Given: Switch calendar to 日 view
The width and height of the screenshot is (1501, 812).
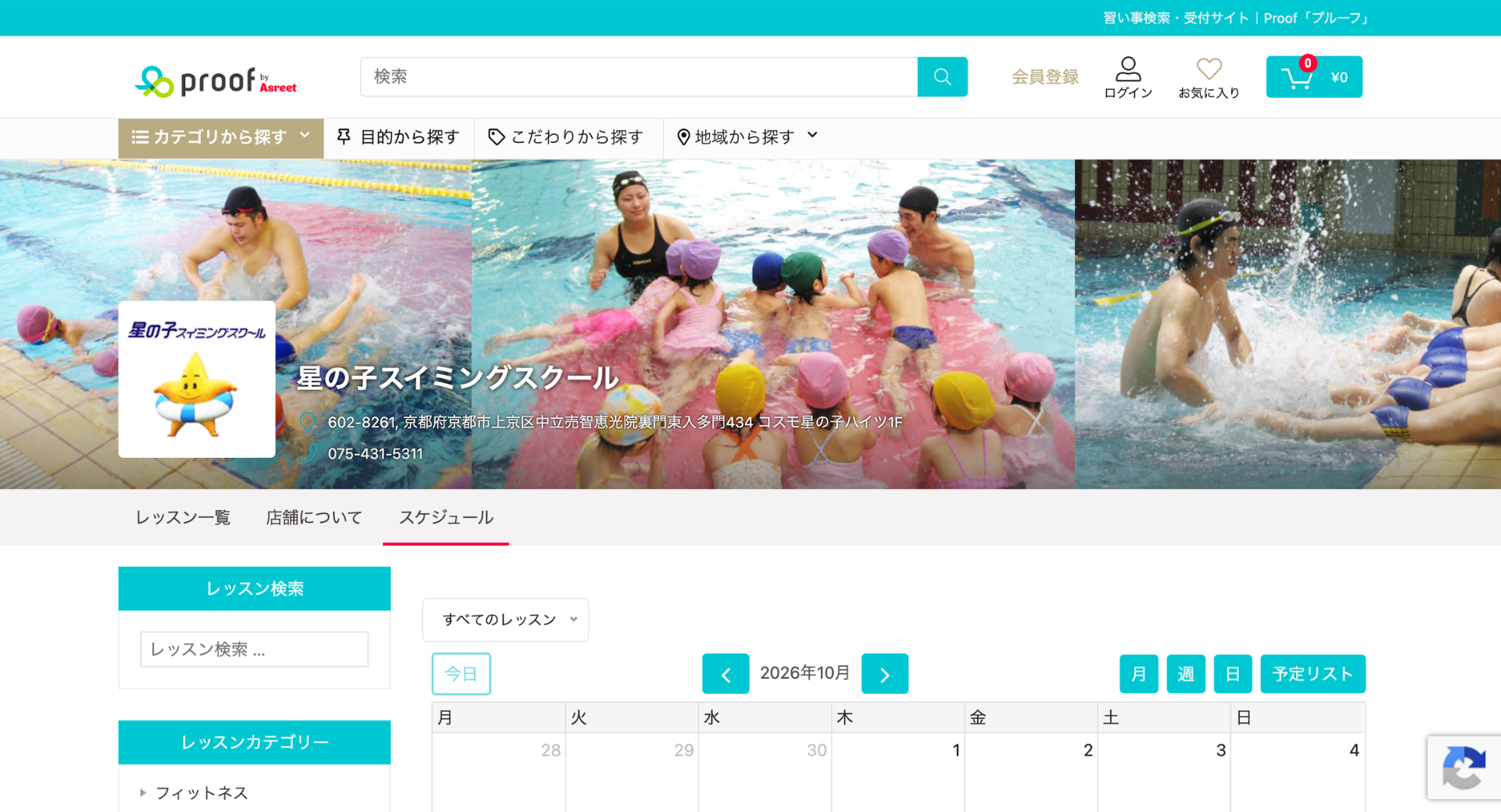Looking at the screenshot, I should [1233, 674].
